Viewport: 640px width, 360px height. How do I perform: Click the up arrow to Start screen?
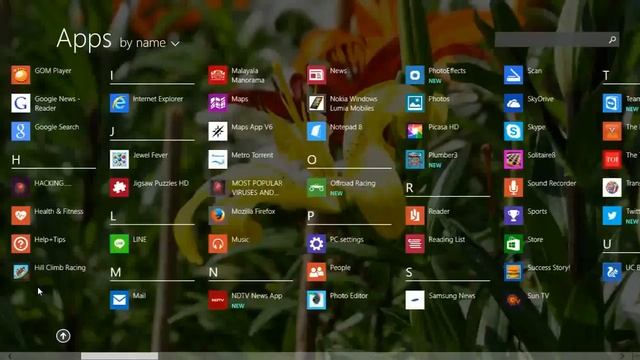coord(63,336)
